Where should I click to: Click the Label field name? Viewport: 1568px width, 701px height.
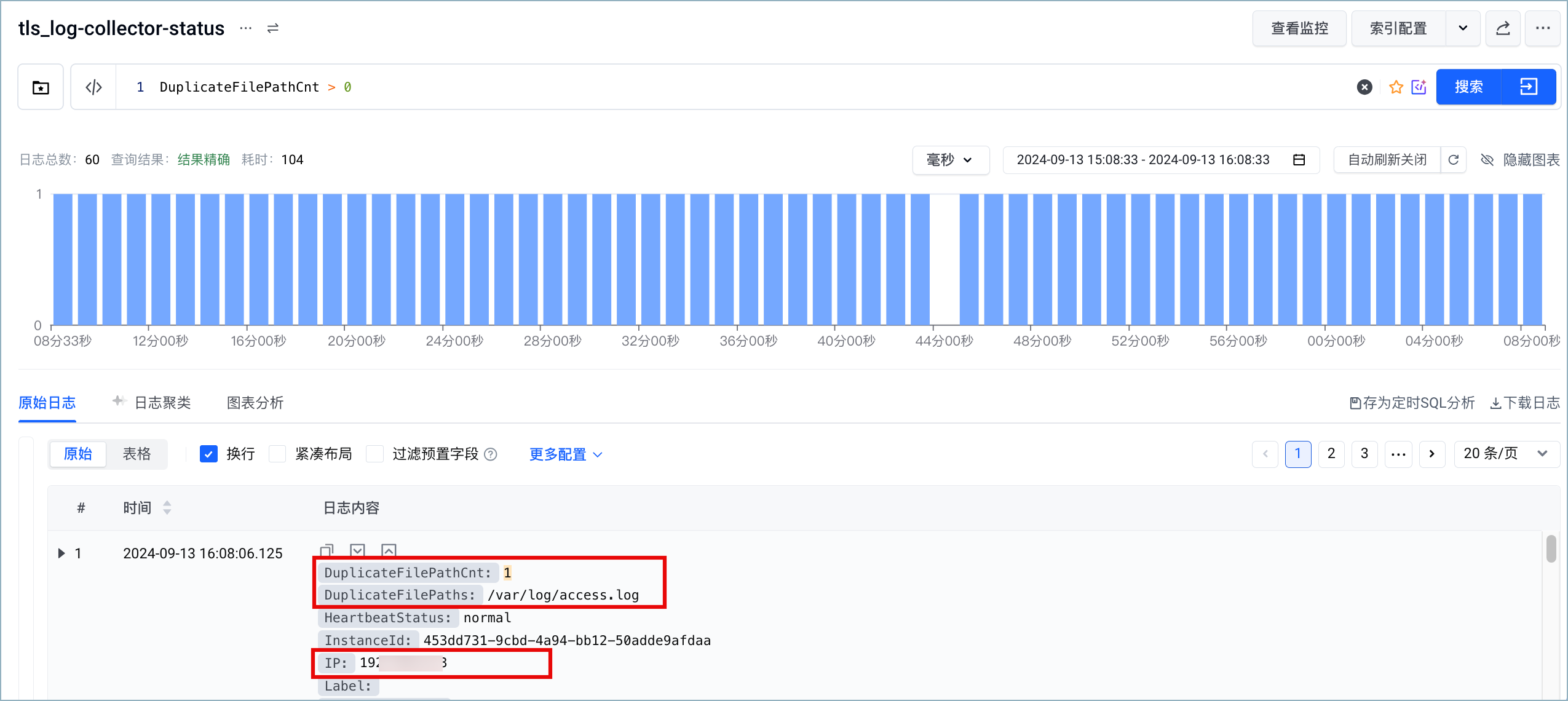point(348,686)
